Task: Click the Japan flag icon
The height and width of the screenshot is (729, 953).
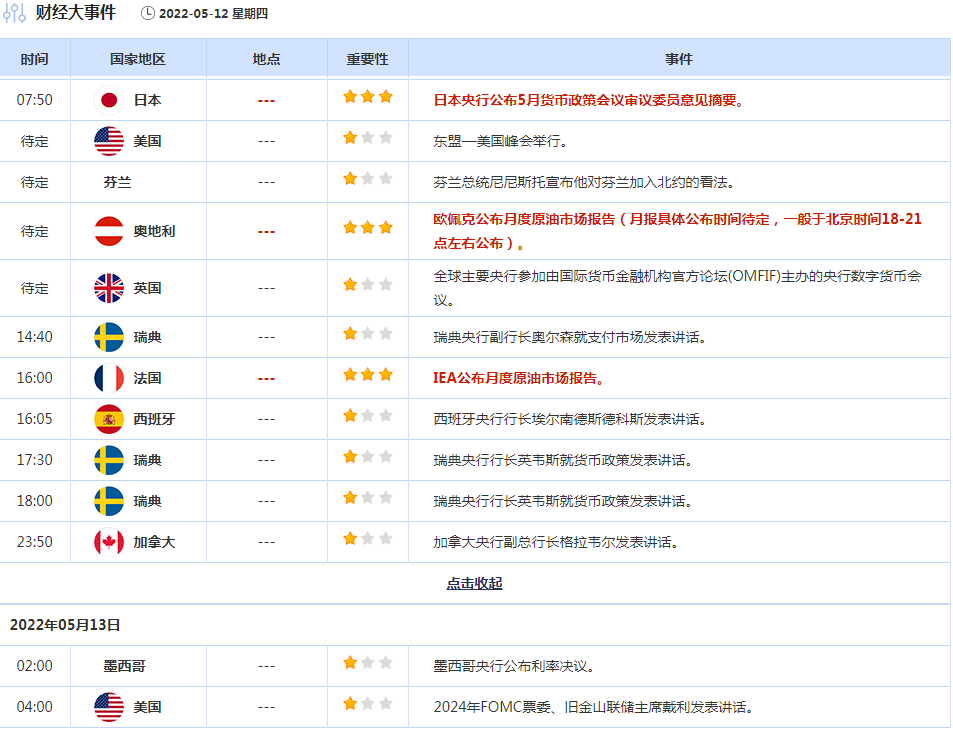Action: coord(109,100)
